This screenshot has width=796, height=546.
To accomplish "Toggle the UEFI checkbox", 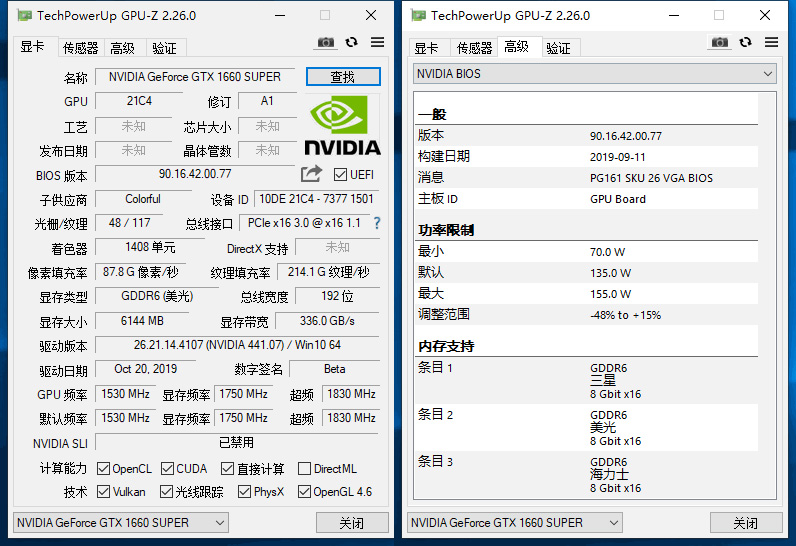I will pos(340,175).
